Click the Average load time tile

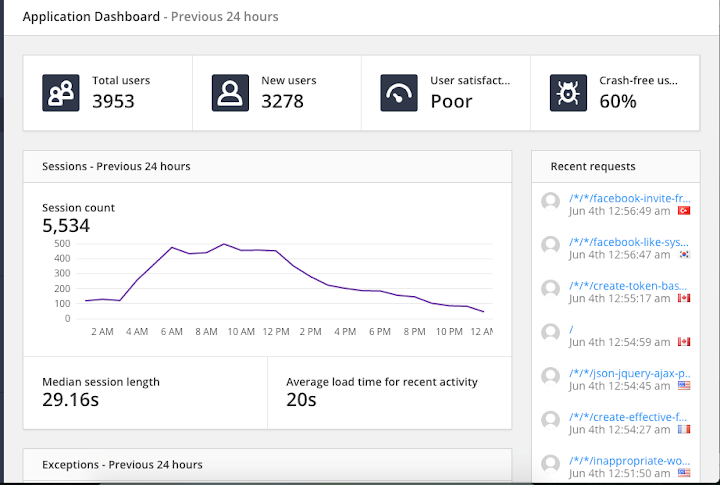(x=389, y=393)
